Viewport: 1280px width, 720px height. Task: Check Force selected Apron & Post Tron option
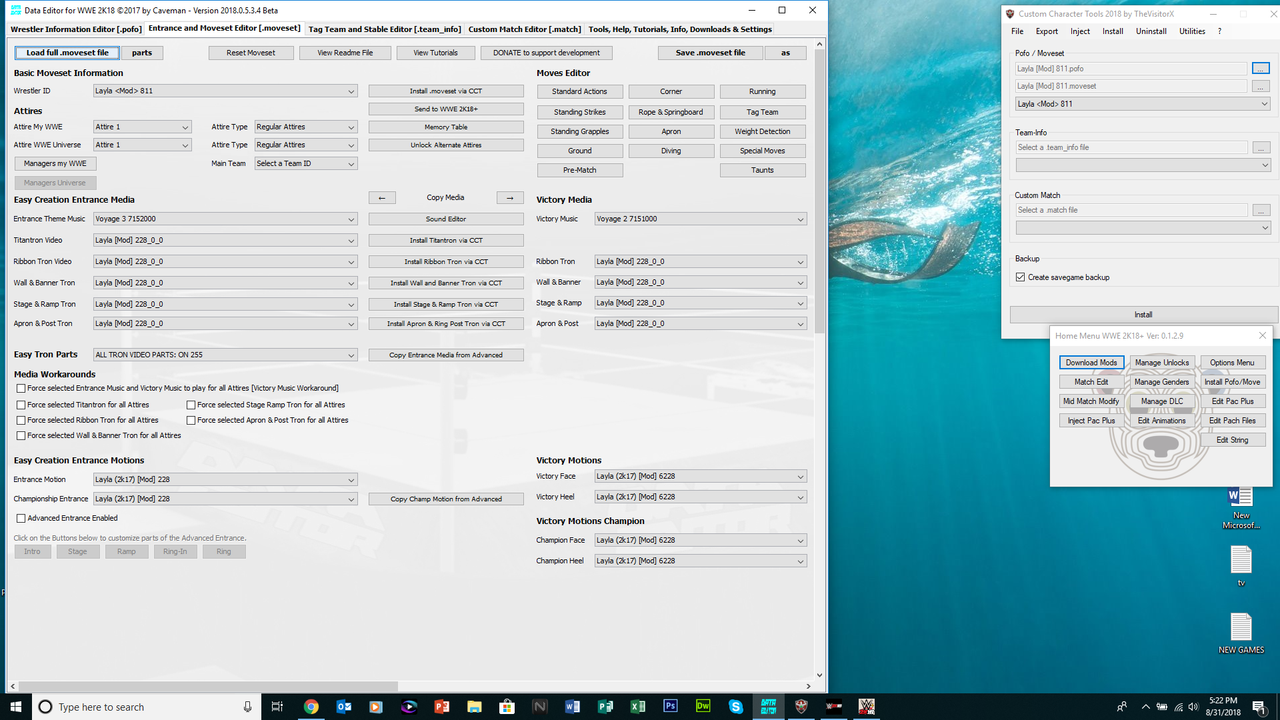pyautogui.click(x=191, y=420)
